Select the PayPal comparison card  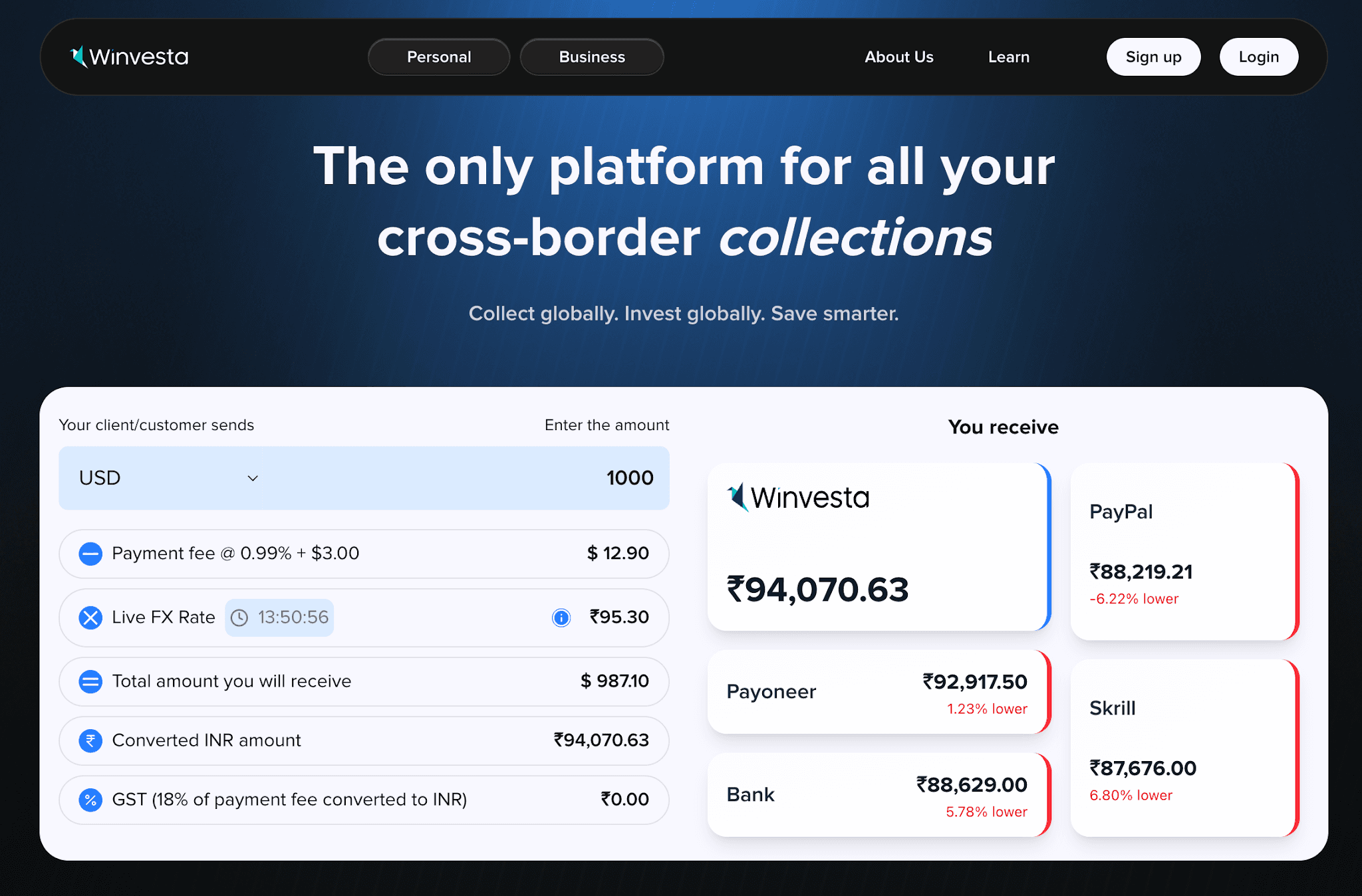1184,552
